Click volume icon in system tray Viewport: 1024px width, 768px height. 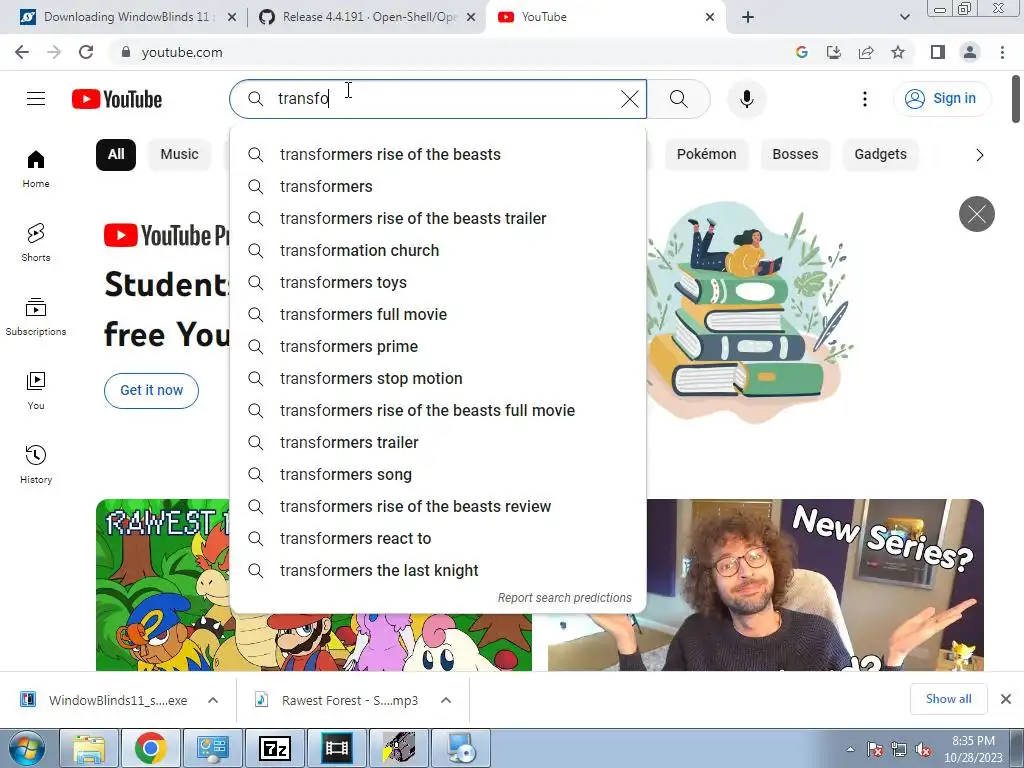[x=923, y=750]
